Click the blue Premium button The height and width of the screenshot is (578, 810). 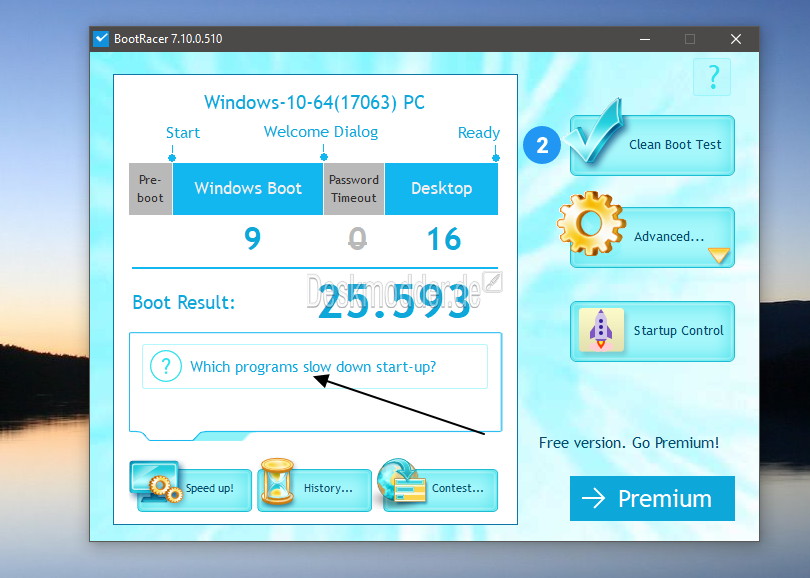652,498
